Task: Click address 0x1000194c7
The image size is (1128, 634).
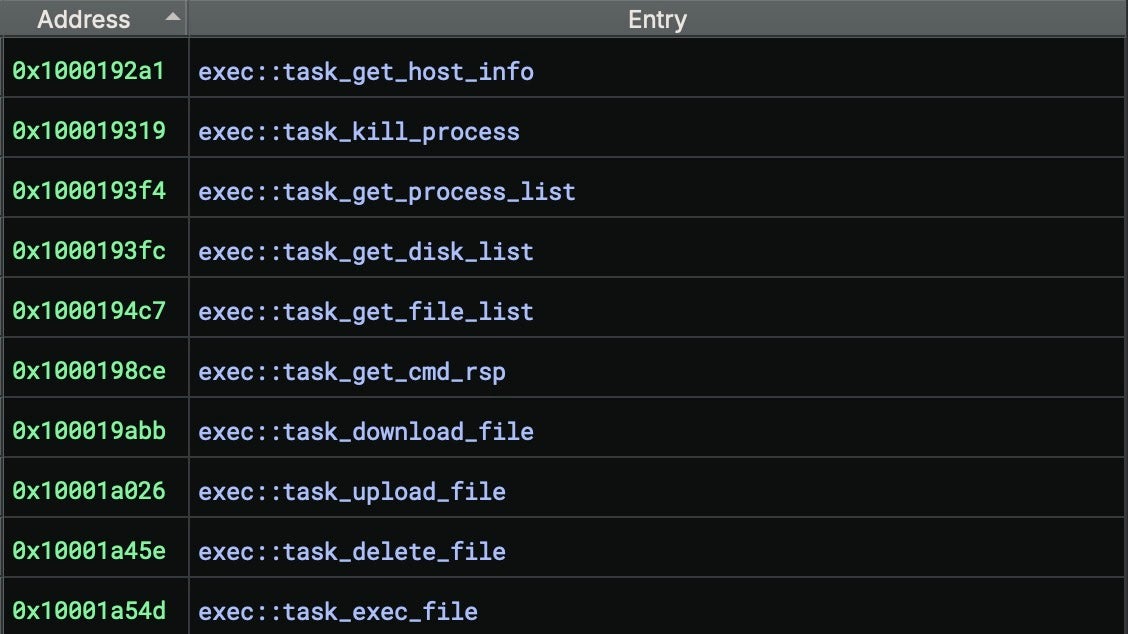Action: (x=89, y=312)
